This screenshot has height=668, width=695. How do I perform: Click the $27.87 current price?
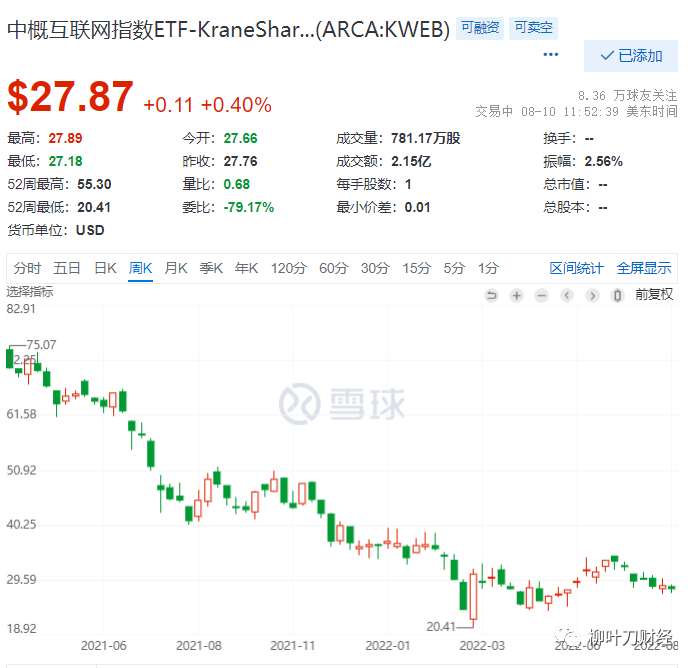tap(70, 97)
